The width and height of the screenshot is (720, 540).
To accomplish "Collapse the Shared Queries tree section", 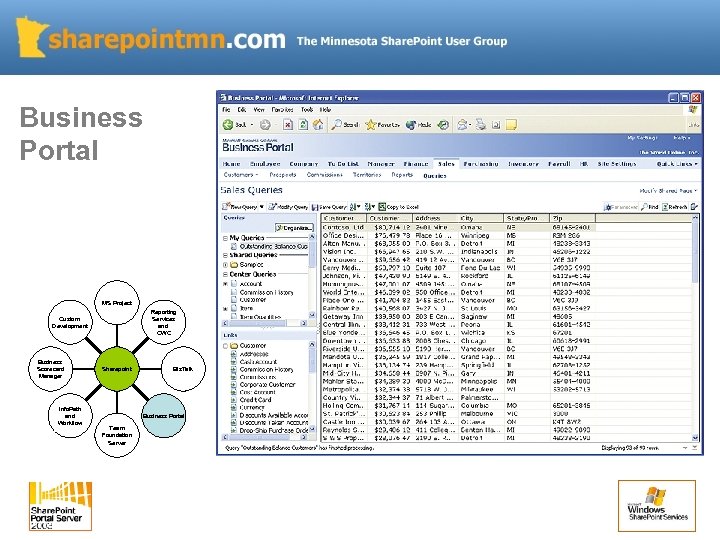I will pos(225,255).
